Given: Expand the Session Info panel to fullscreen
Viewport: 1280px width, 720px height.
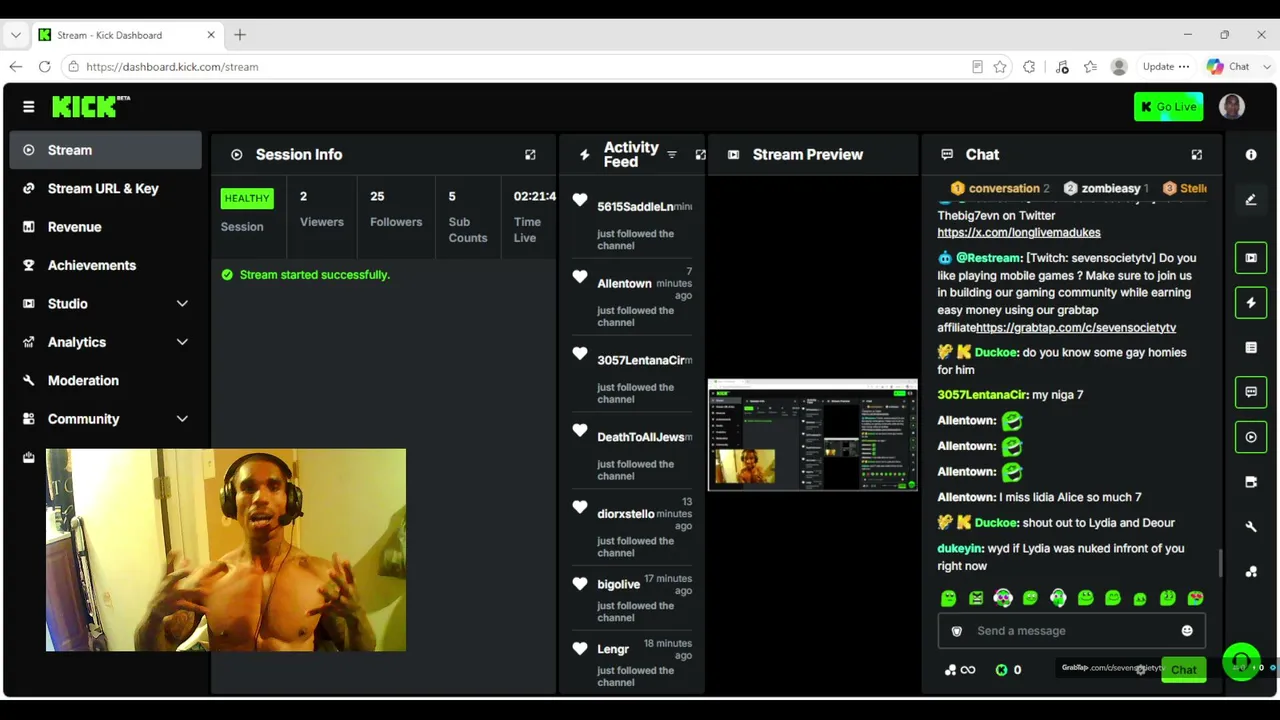Looking at the screenshot, I should coord(530,155).
